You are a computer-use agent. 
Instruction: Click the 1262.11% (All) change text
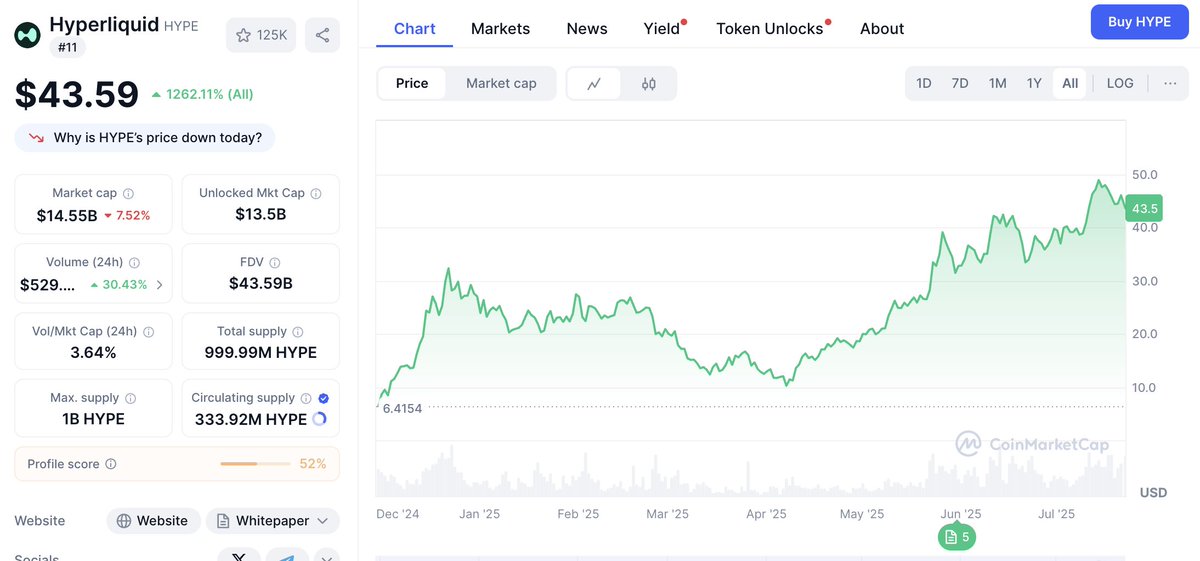click(x=210, y=95)
